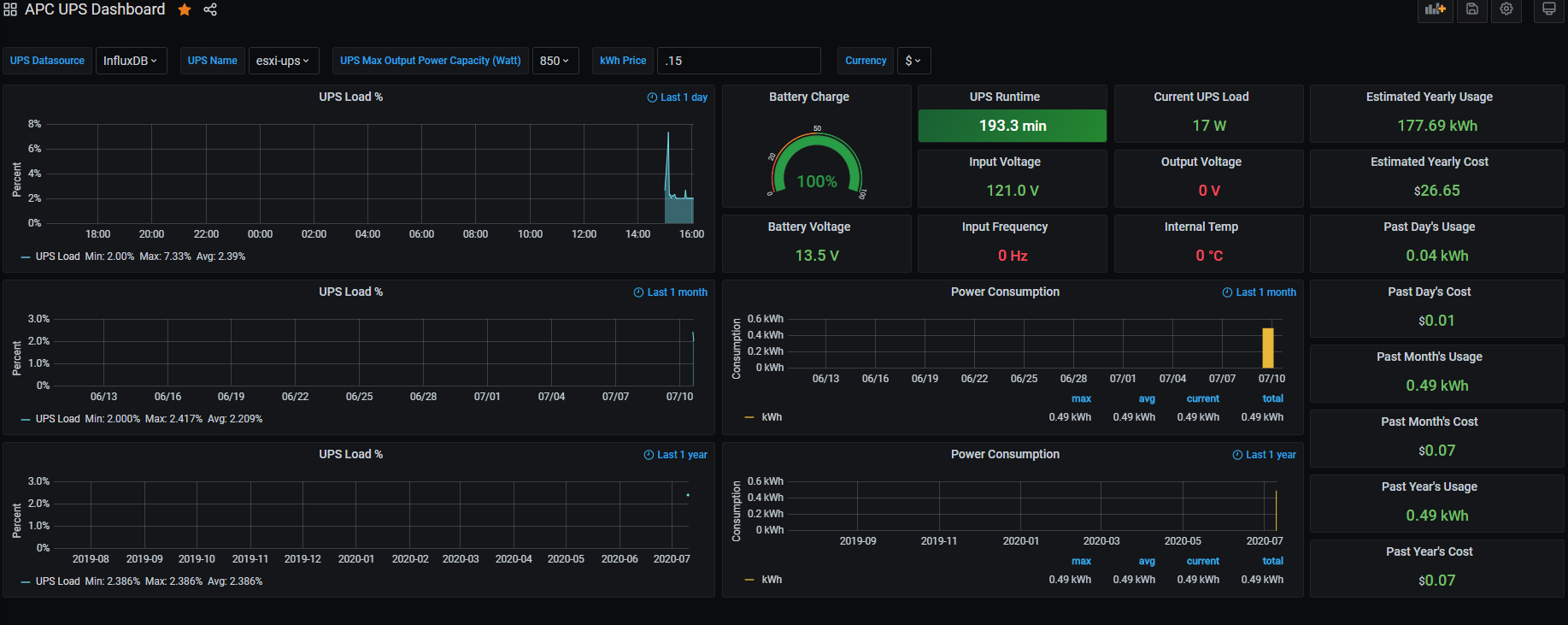Sort monthly Power Consumption legend by max
Image resolution: width=1568 pixels, height=625 pixels.
click(x=1081, y=399)
